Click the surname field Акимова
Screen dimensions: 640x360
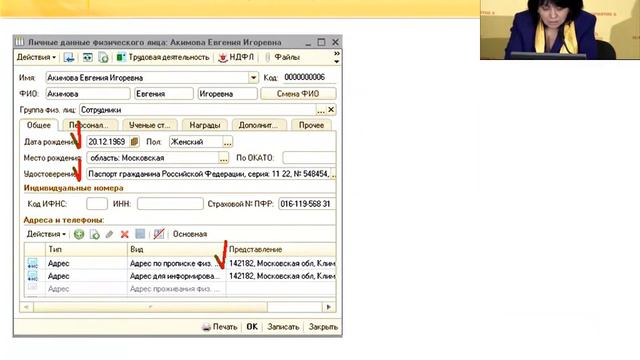click(88, 94)
